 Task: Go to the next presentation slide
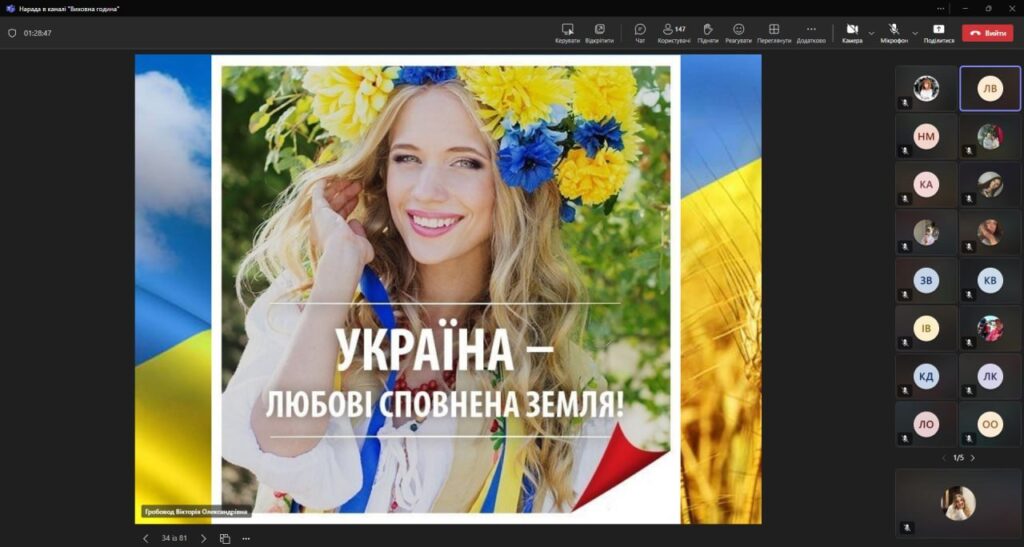(204, 538)
